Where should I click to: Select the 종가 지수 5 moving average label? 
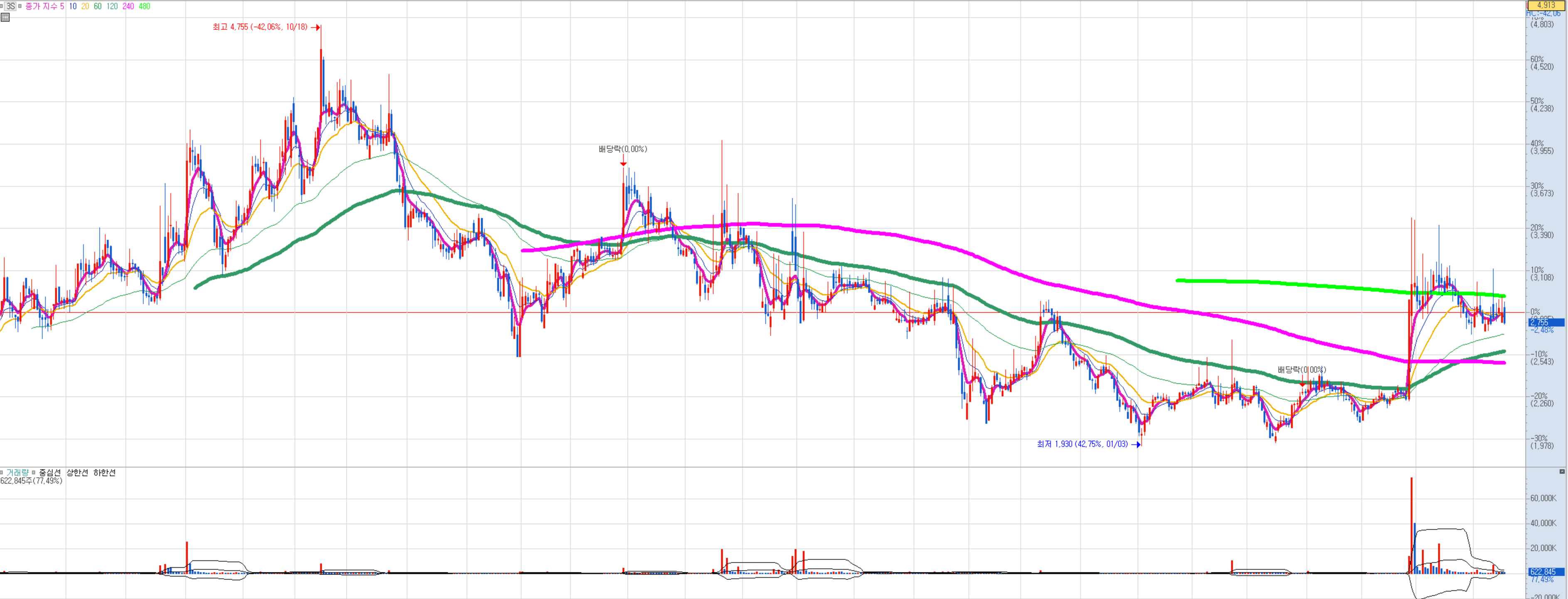click(44, 6)
